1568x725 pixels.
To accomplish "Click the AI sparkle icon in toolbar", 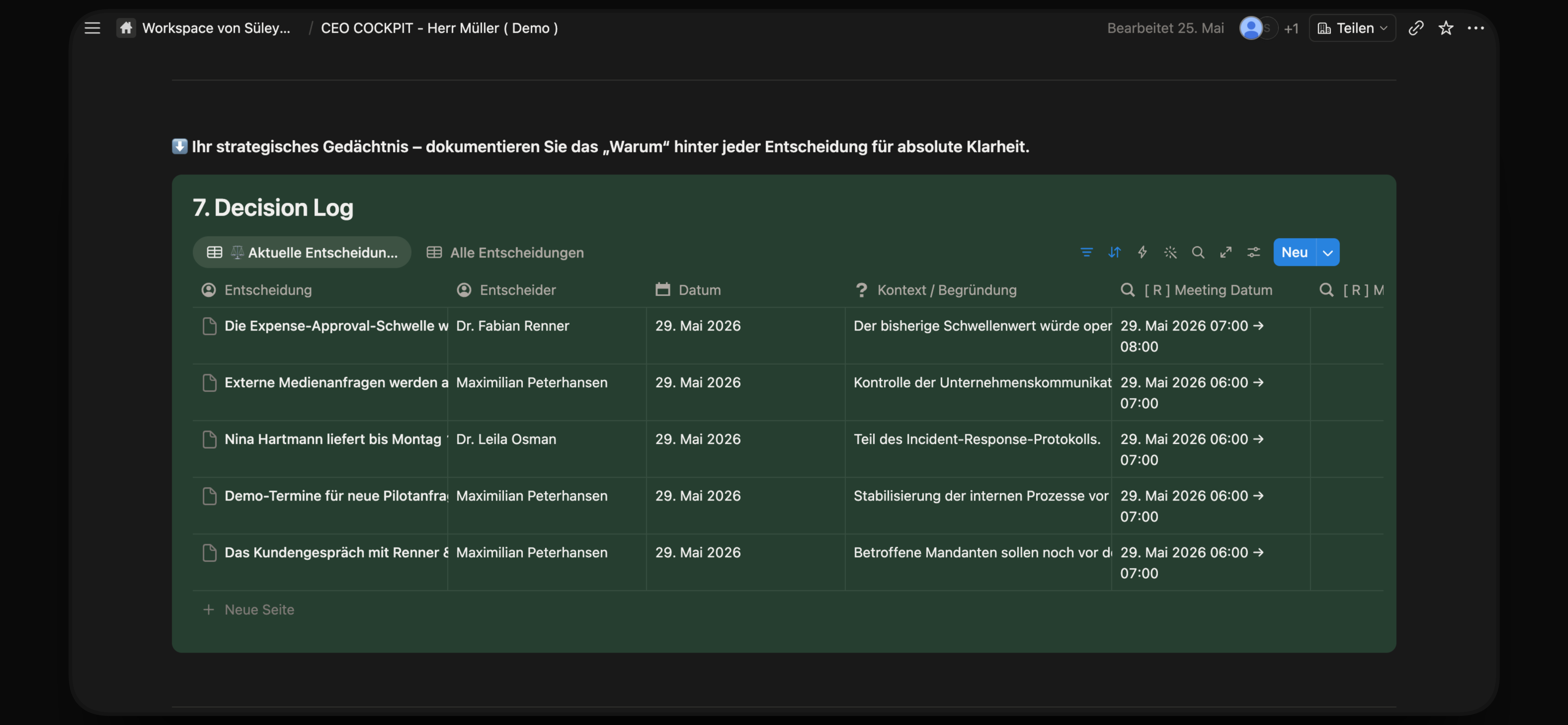I will click(1171, 252).
